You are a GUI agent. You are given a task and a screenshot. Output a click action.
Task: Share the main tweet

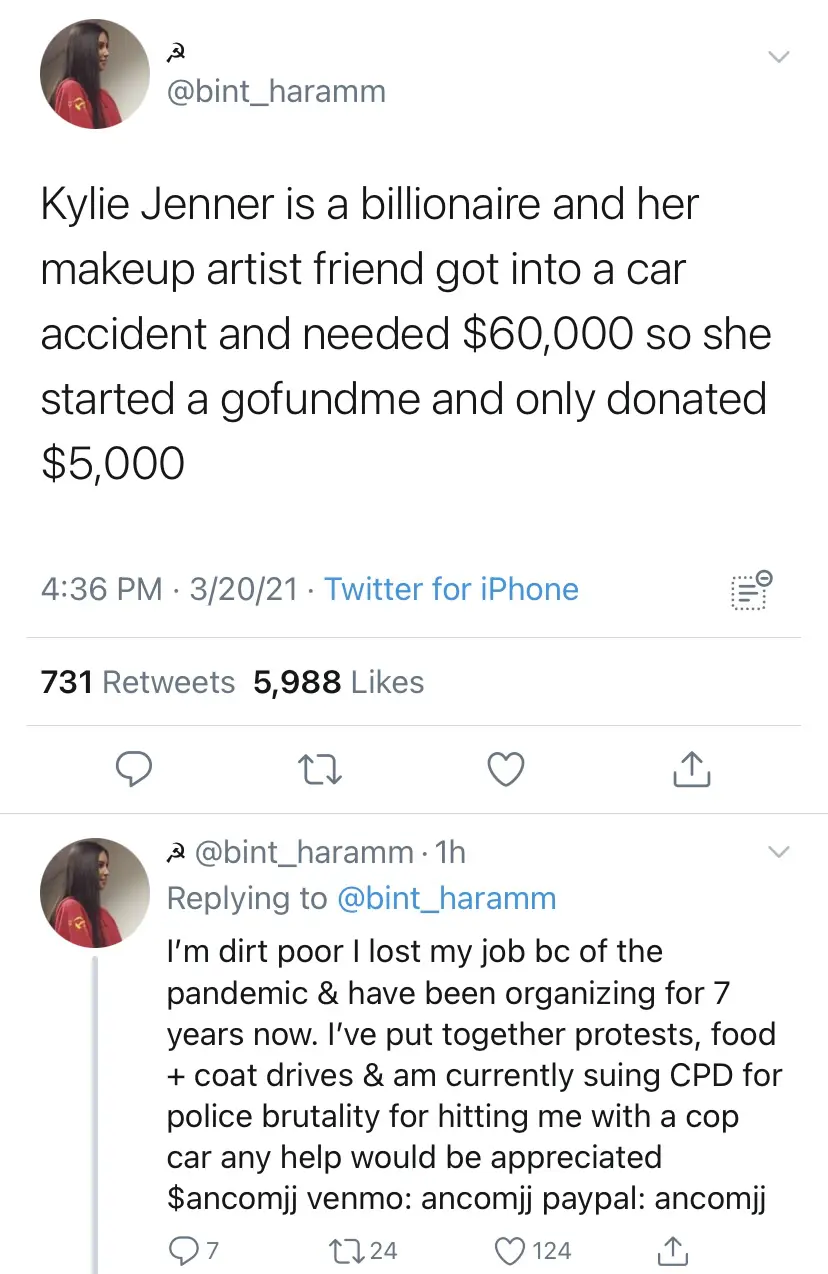tap(691, 769)
